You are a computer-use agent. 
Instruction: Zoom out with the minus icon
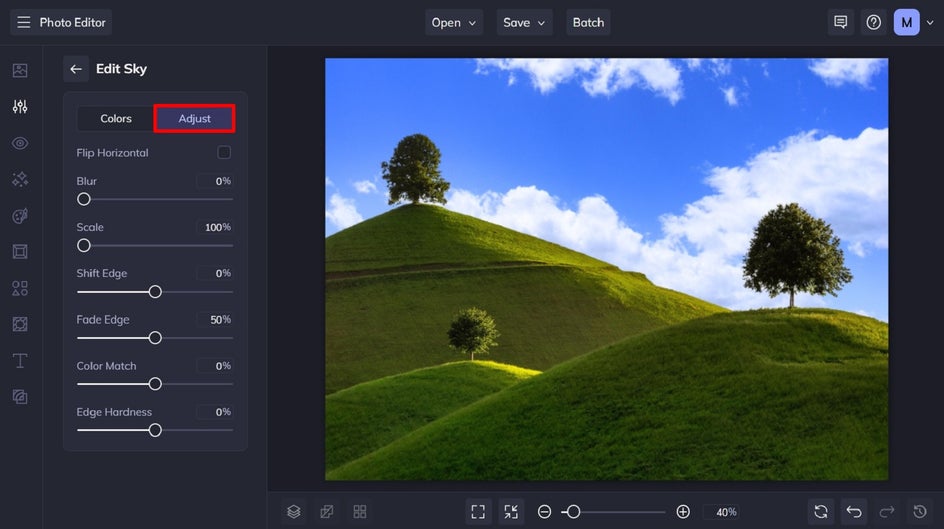click(544, 512)
